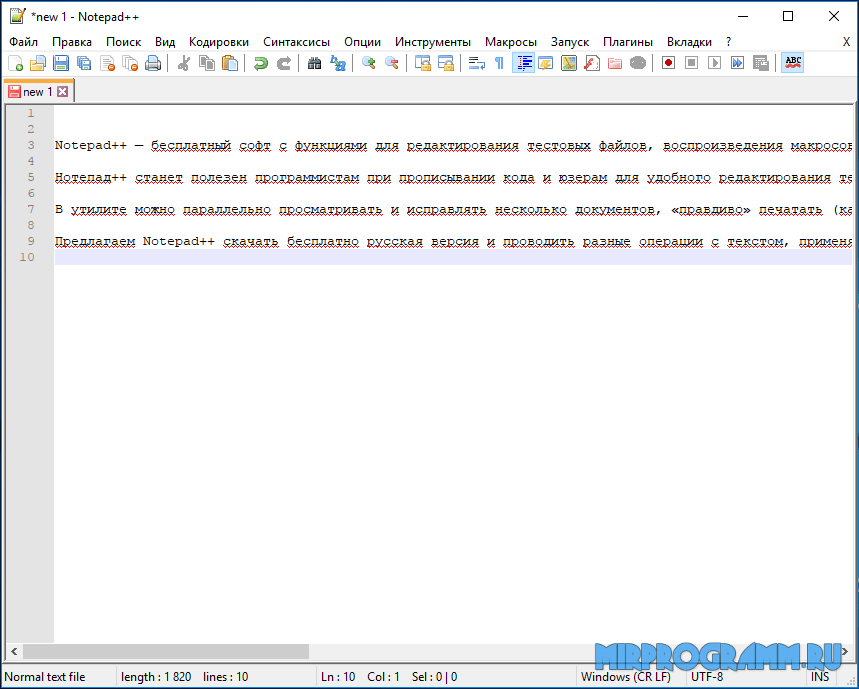Close the current document via toolbar icon

107,64
